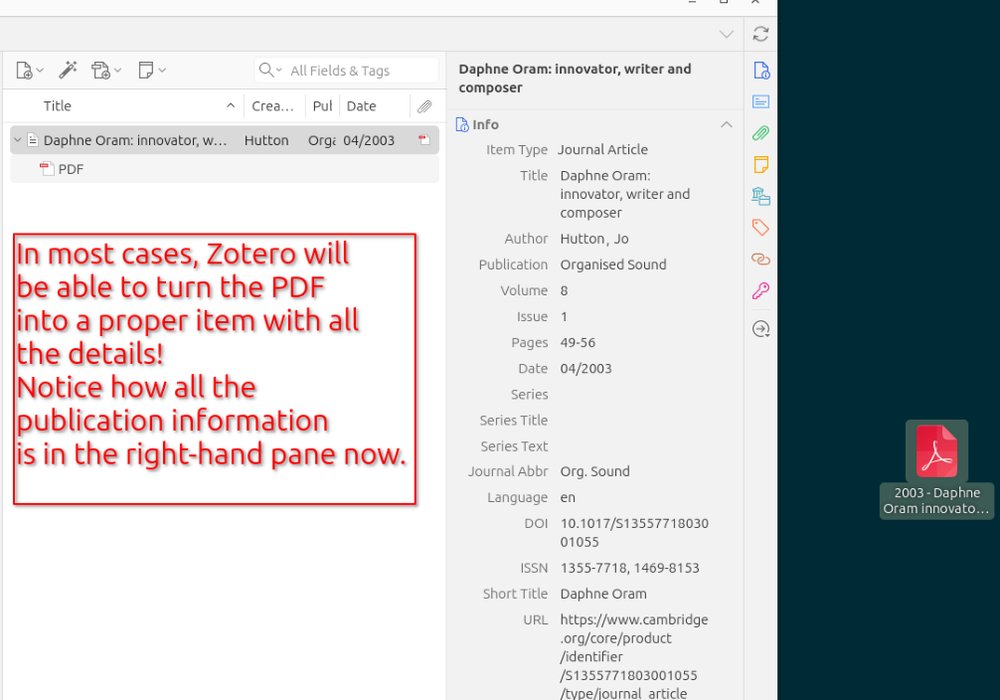
Task: Click the Hutton creator cell in item row
Action: click(x=267, y=140)
